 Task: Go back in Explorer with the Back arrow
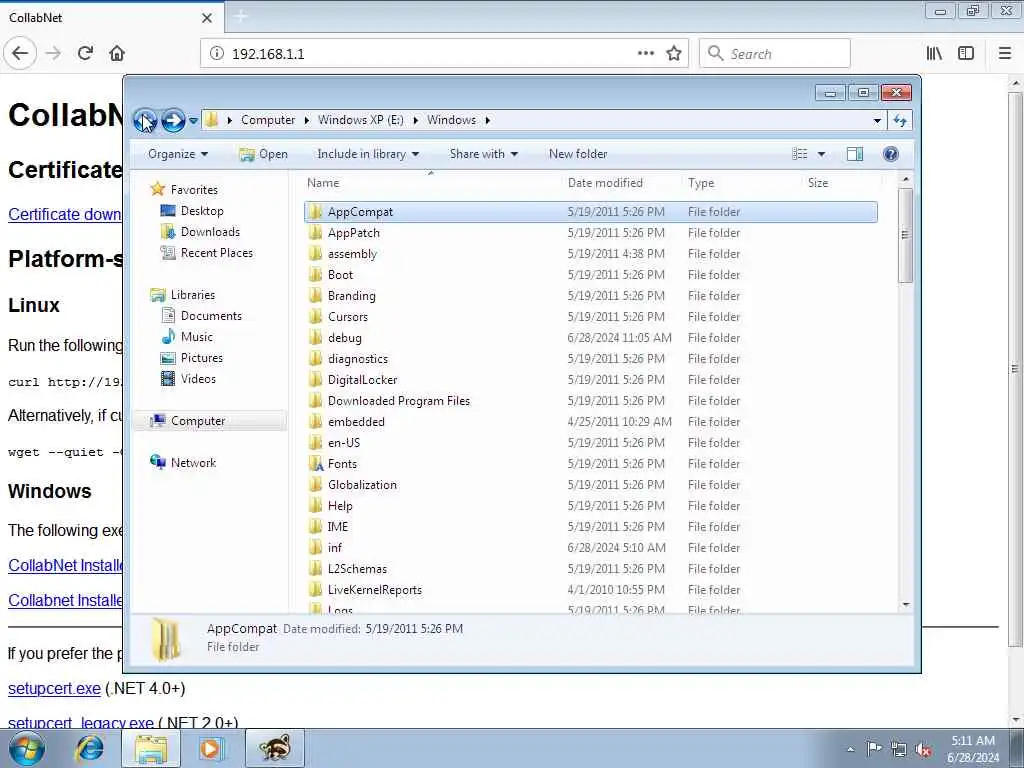144,120
